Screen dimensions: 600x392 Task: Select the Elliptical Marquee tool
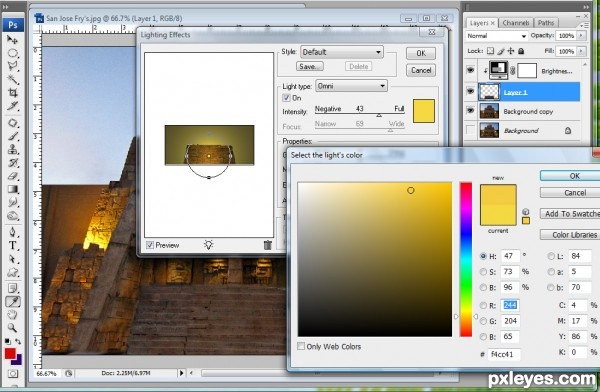pyautogui.click(x=13, y=53)
